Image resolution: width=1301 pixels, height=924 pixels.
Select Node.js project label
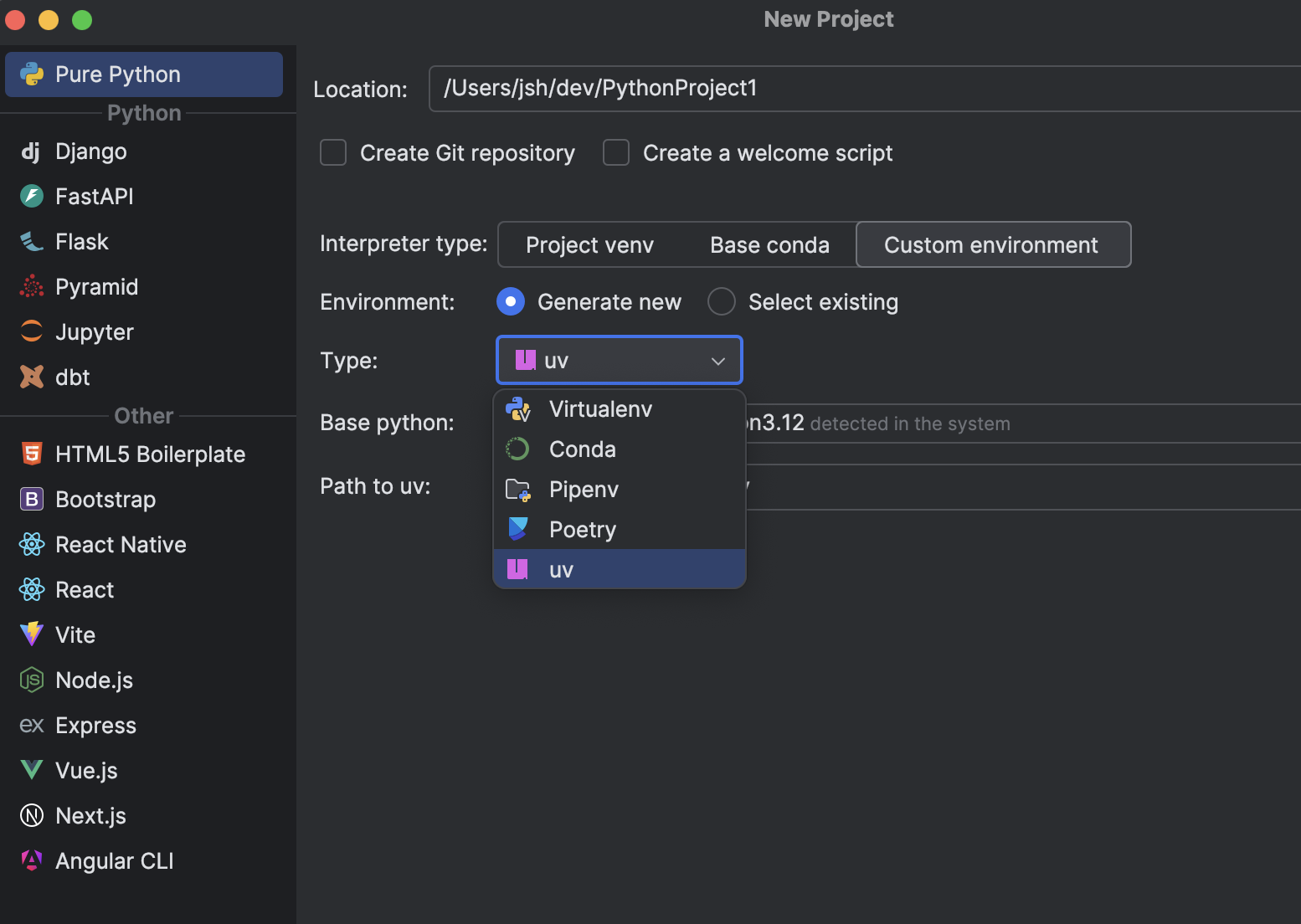tap(95, 680)
